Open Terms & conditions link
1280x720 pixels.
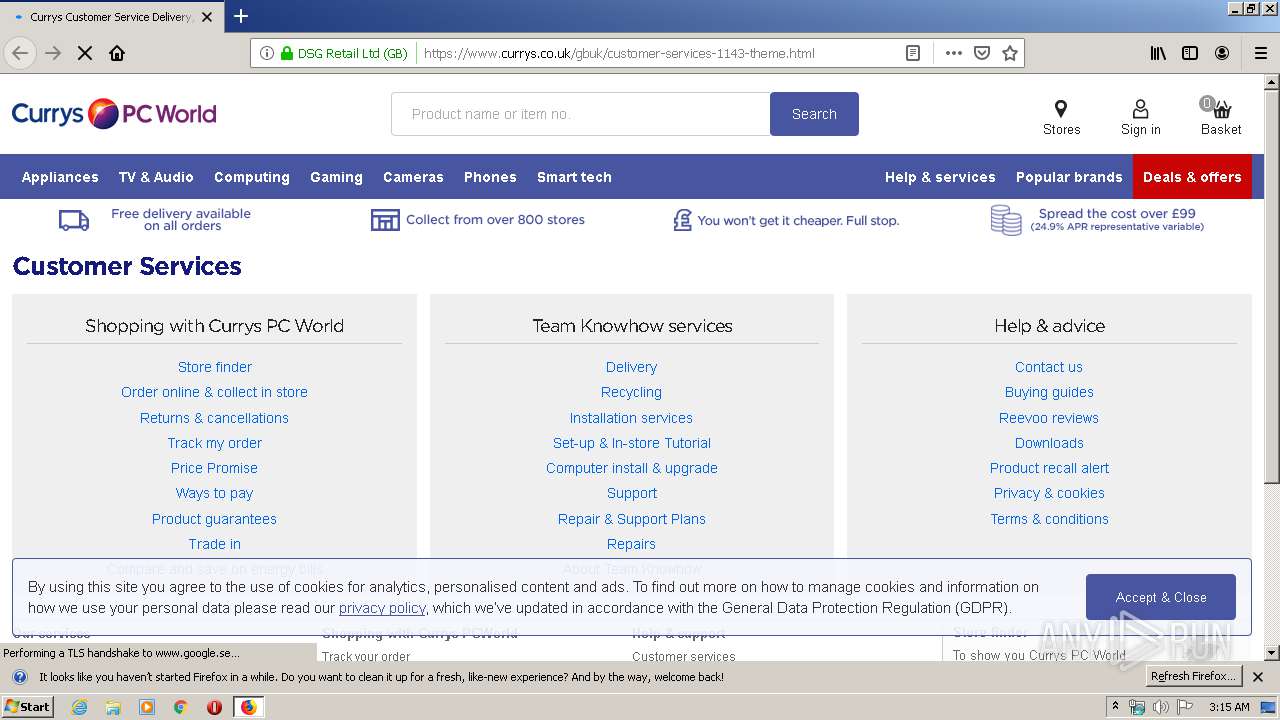click(1049, 519)
